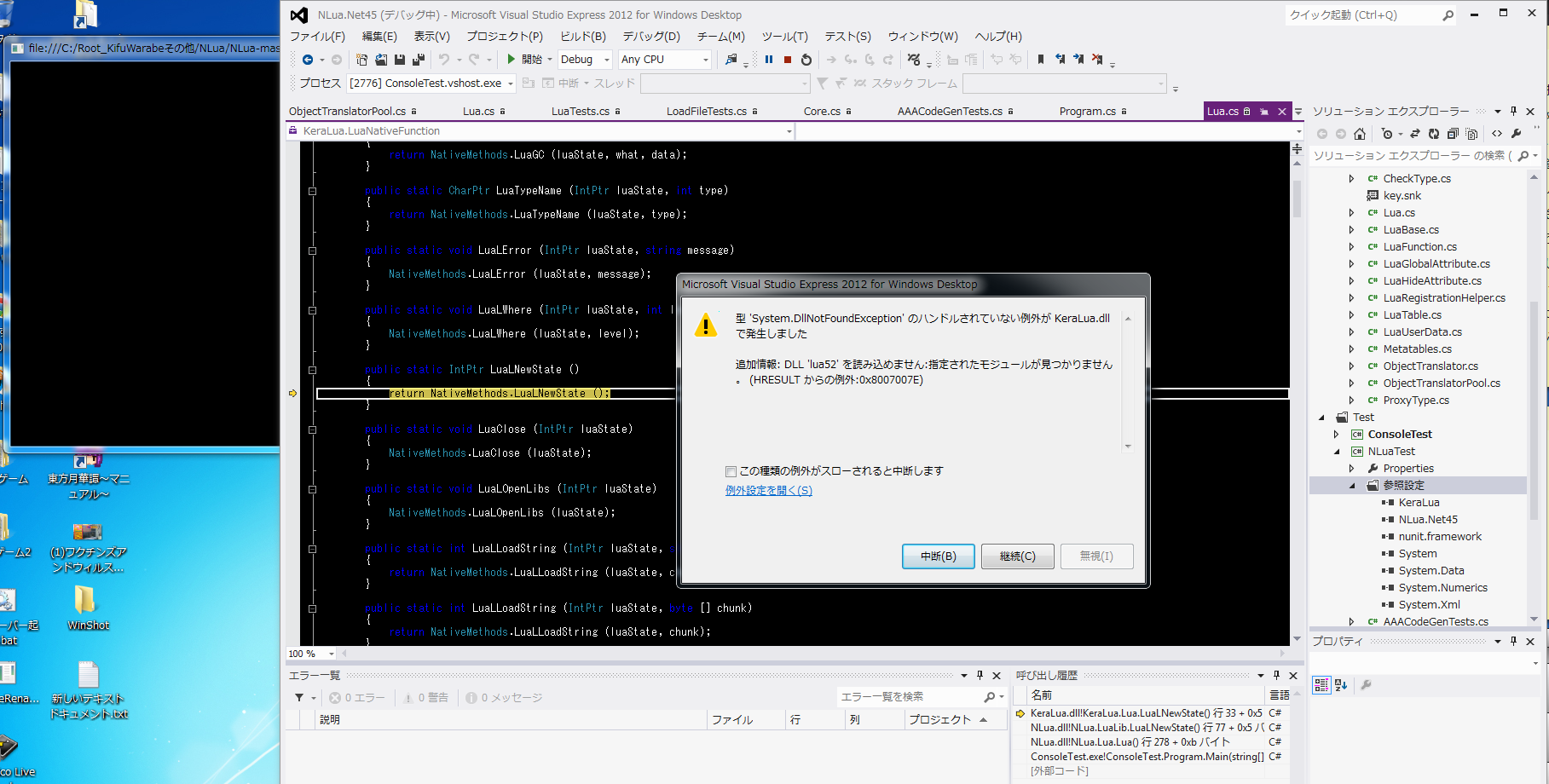Focus the Quick Launch search field
The image size is (1549, 784).
[x=1363, y=15]
